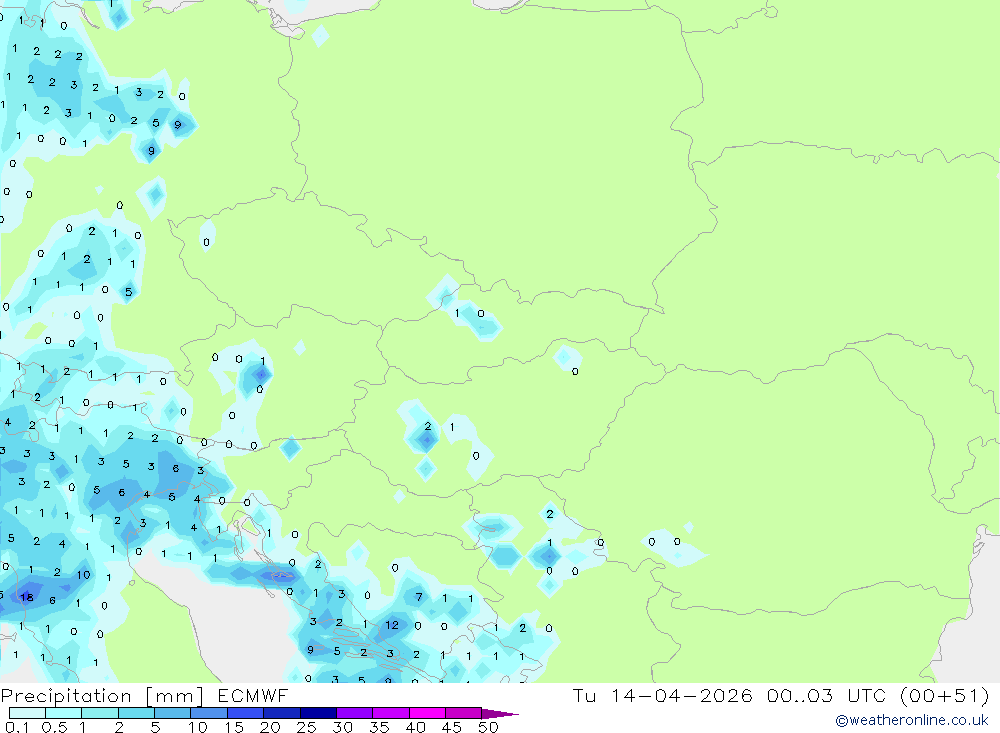Click the legend label '0.5'
Viewport: 1000px width, 733px height.
(54, 727)
